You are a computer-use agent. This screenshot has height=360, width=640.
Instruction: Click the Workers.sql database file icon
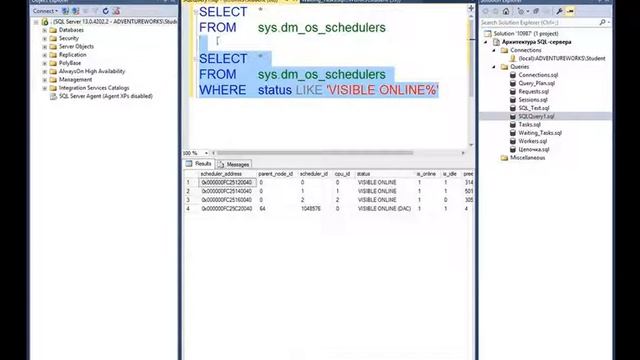(x=513, y=141)
